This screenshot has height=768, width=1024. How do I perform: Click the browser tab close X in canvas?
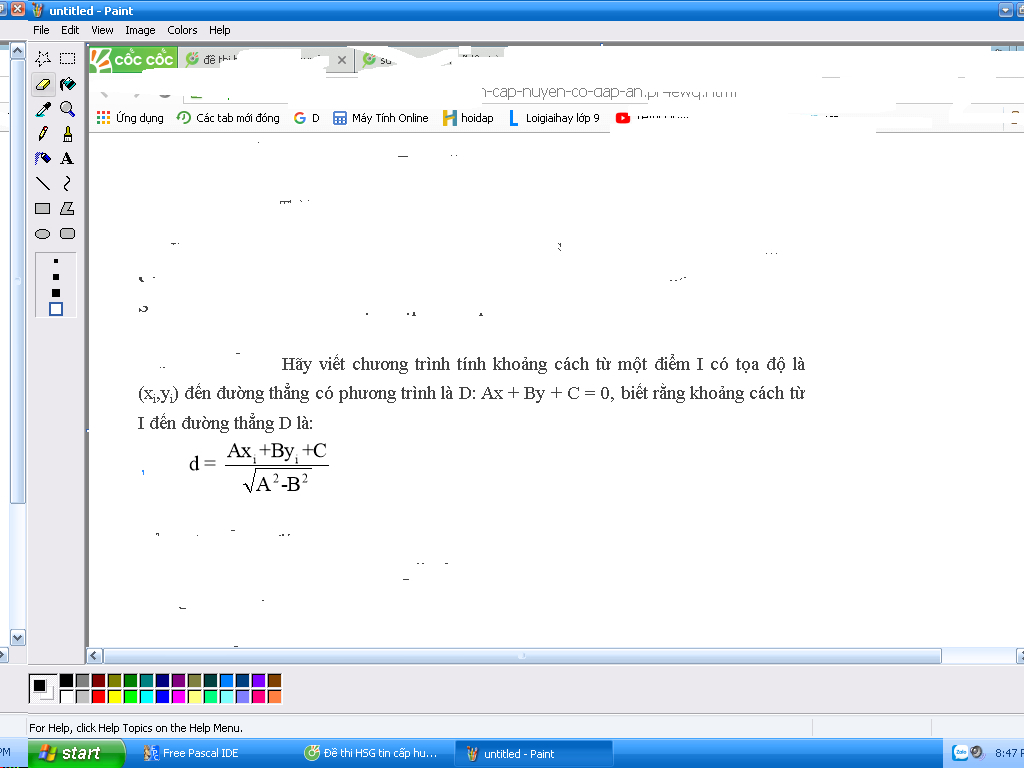(342, 60)
